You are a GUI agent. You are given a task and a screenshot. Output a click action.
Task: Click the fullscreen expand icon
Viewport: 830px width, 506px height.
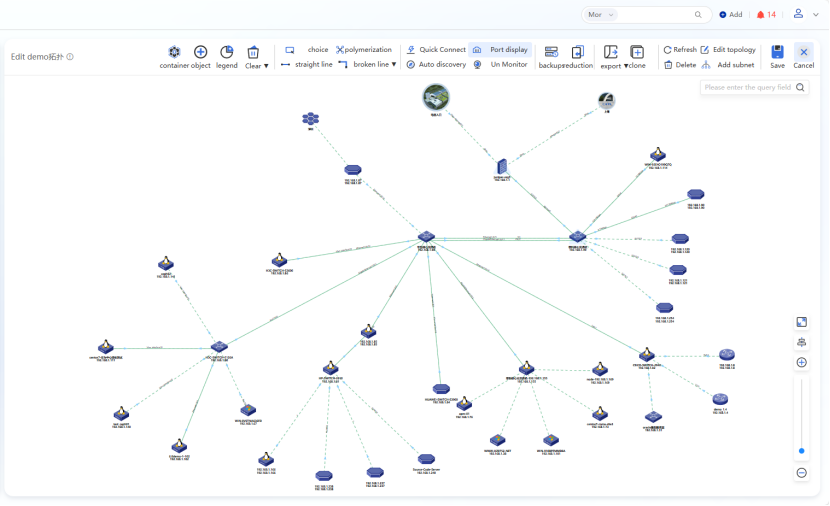coord(801,322)
